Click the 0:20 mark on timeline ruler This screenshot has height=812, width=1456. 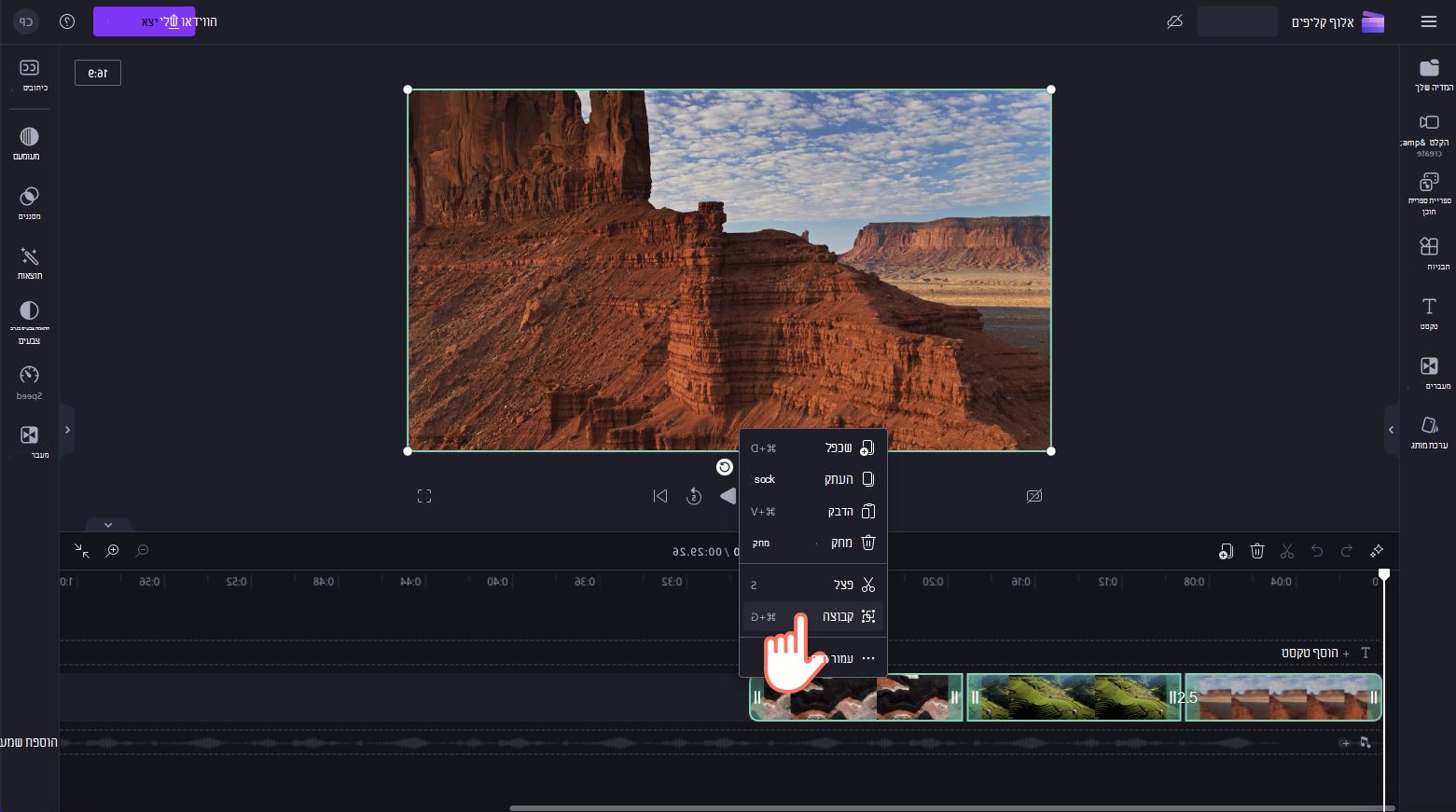point(933,582)
